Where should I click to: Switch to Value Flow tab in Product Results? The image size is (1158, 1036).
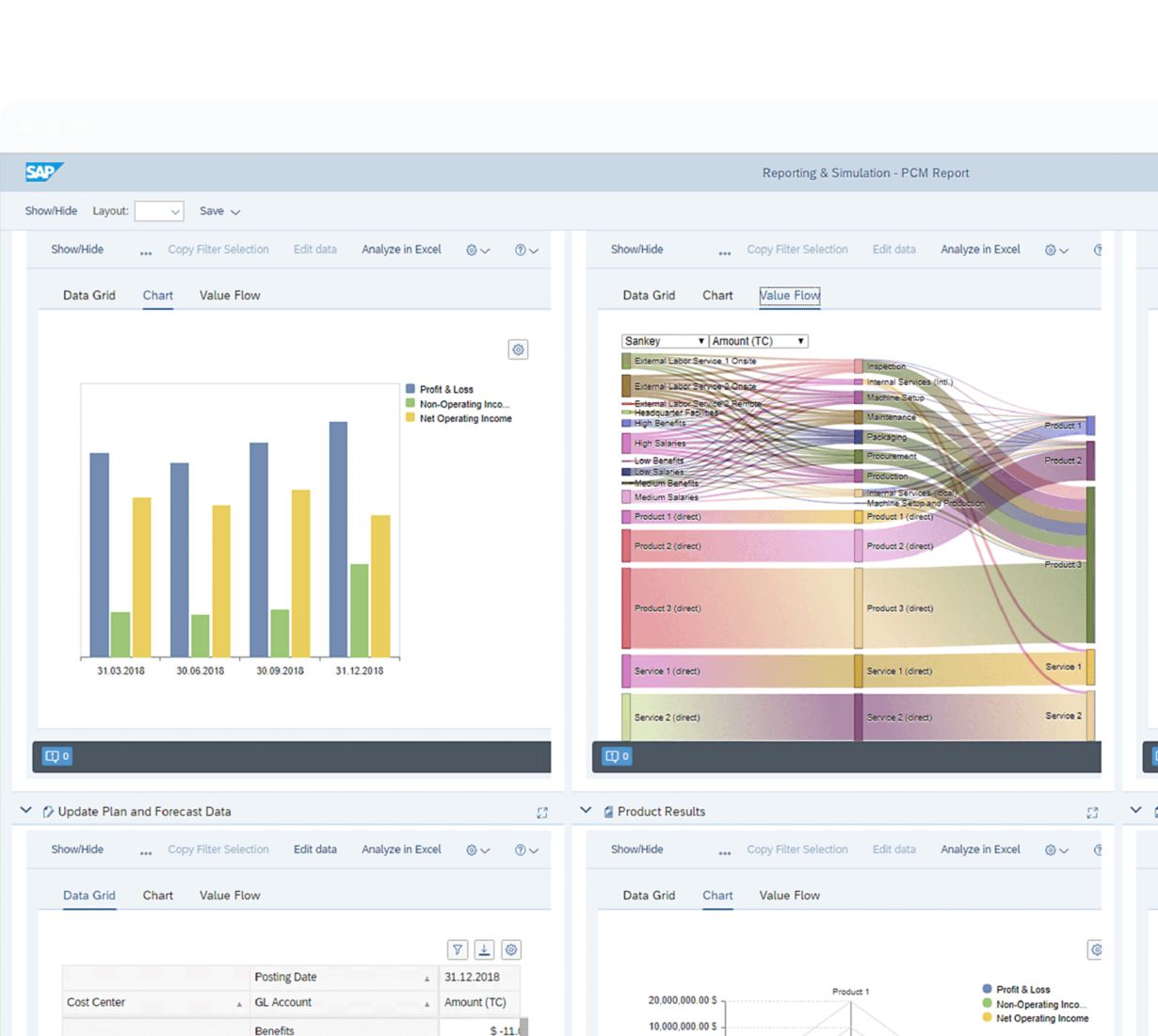pyautogui.click(x=789, y=896)
